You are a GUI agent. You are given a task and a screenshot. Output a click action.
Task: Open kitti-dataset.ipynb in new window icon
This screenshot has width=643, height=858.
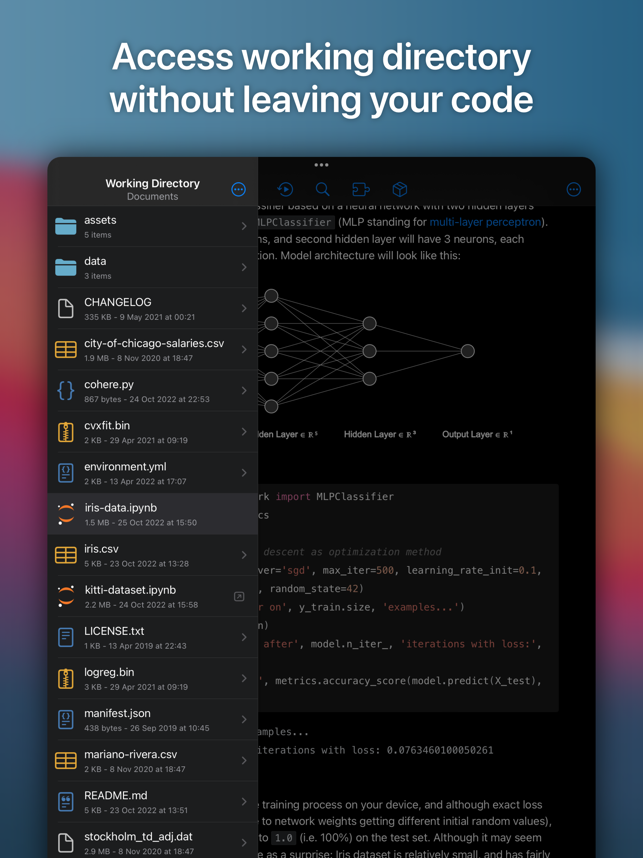tap(239, 596)
